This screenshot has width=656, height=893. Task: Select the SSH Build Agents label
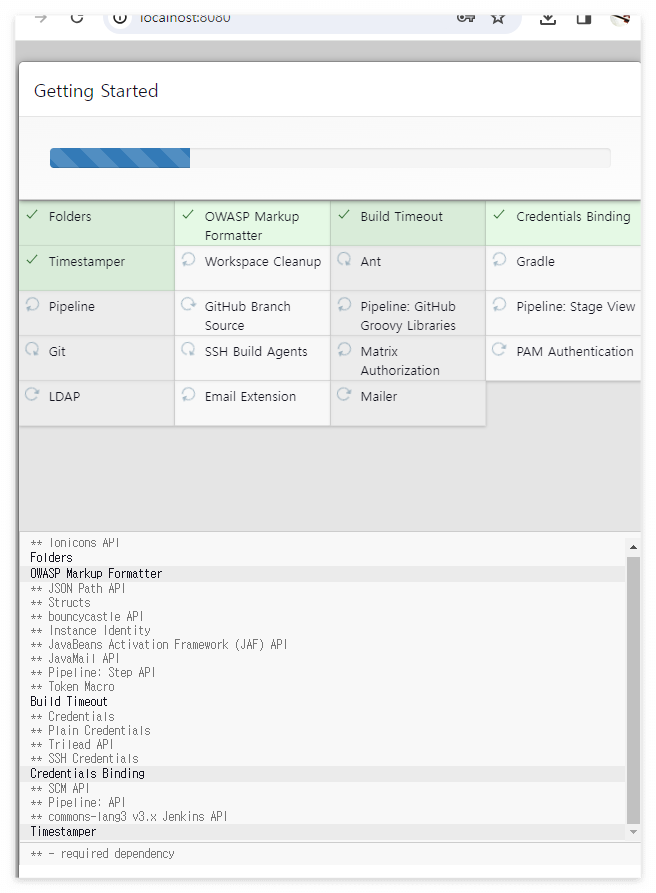pos(256,351)
